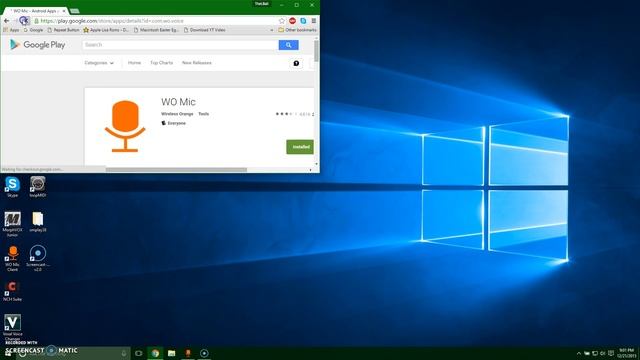Click the taskbar clock and date

[627, 353]
